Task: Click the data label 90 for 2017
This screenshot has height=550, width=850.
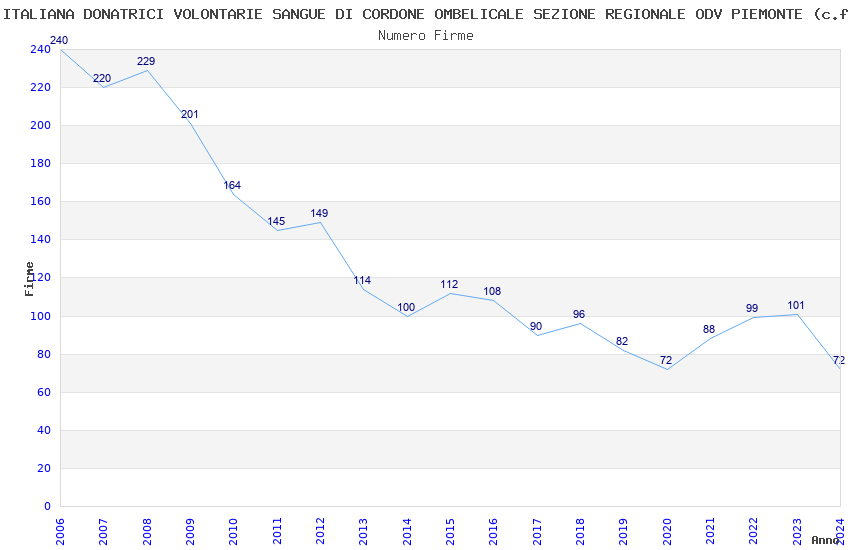Action: point(536,326)
